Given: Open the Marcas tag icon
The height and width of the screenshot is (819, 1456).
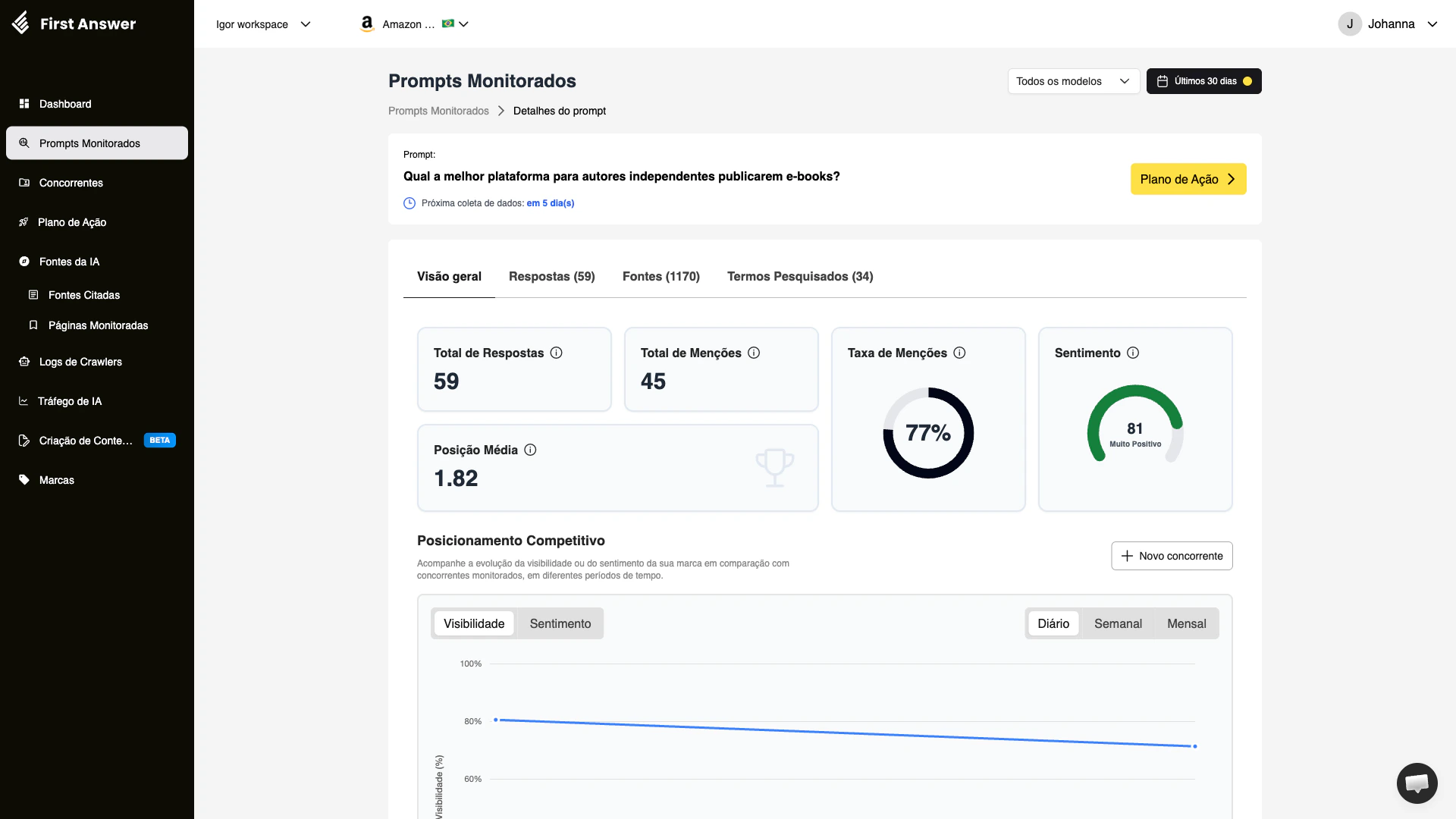Looking at the screenshot, I should [x=24, y=480].
